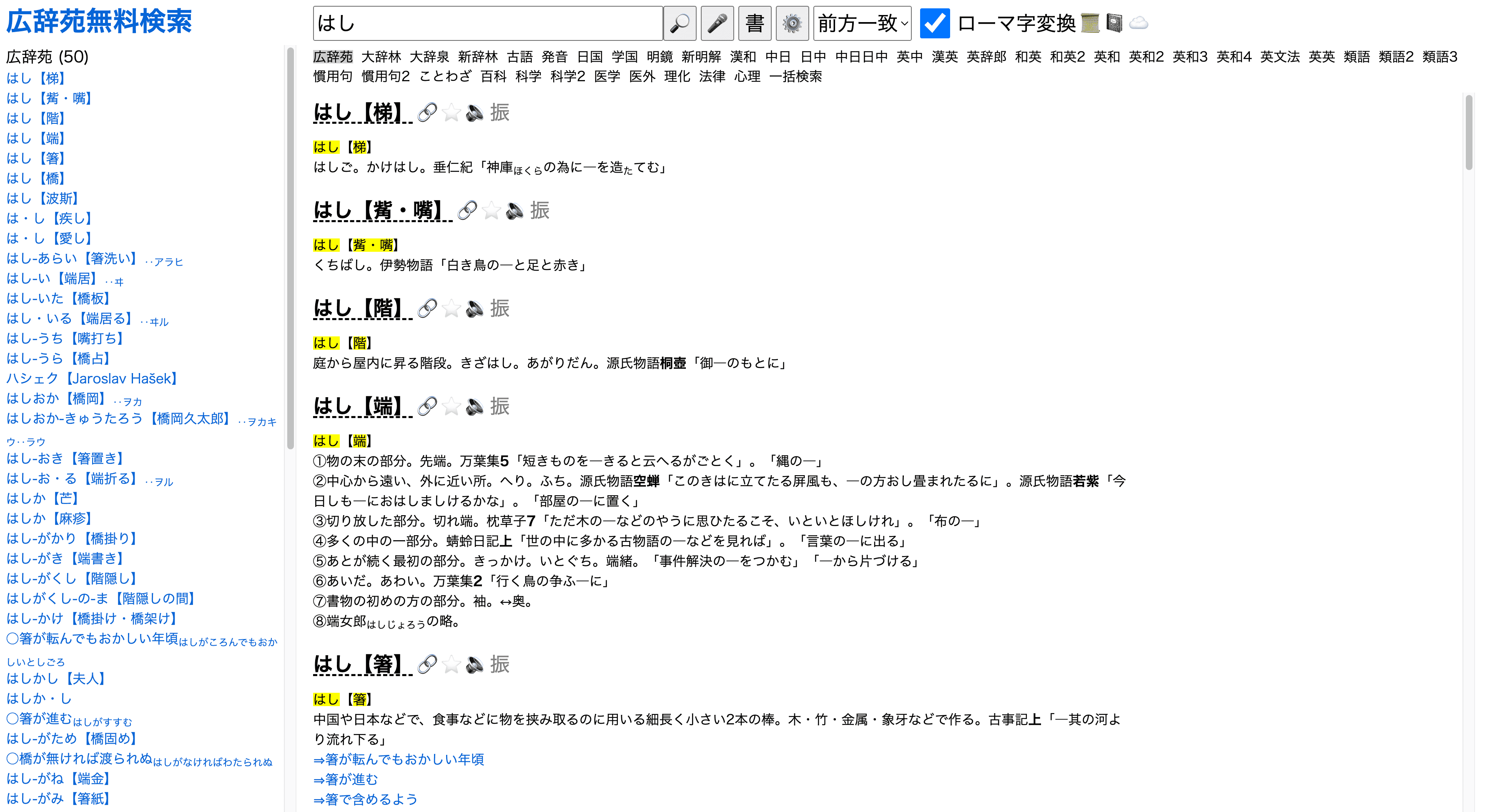The width and height of the screenshot is (1485, 812).
Task: Switch to the 英辞郎 dictionary tab
Action: (x=986, y=56)
